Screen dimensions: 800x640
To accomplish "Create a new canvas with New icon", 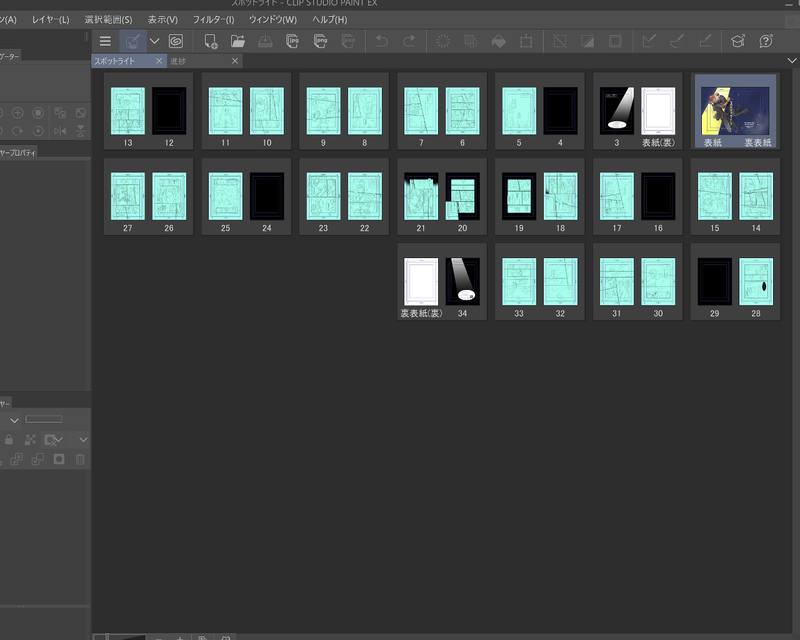I will 211,41.
